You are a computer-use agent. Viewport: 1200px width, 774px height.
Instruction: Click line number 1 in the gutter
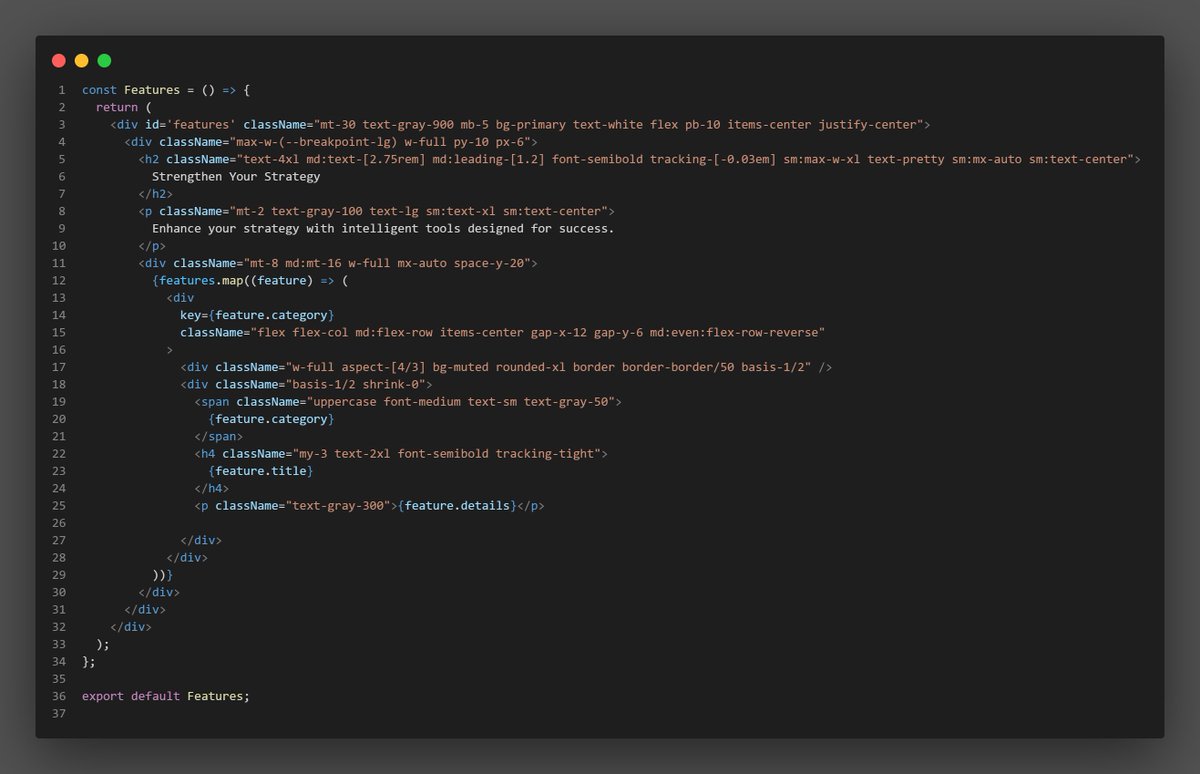pos(61,89)
